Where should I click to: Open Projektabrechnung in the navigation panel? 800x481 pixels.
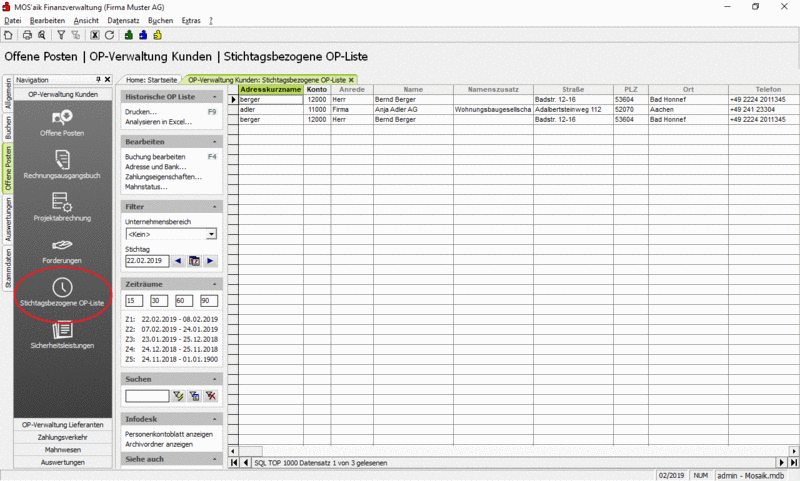[62, 207]
